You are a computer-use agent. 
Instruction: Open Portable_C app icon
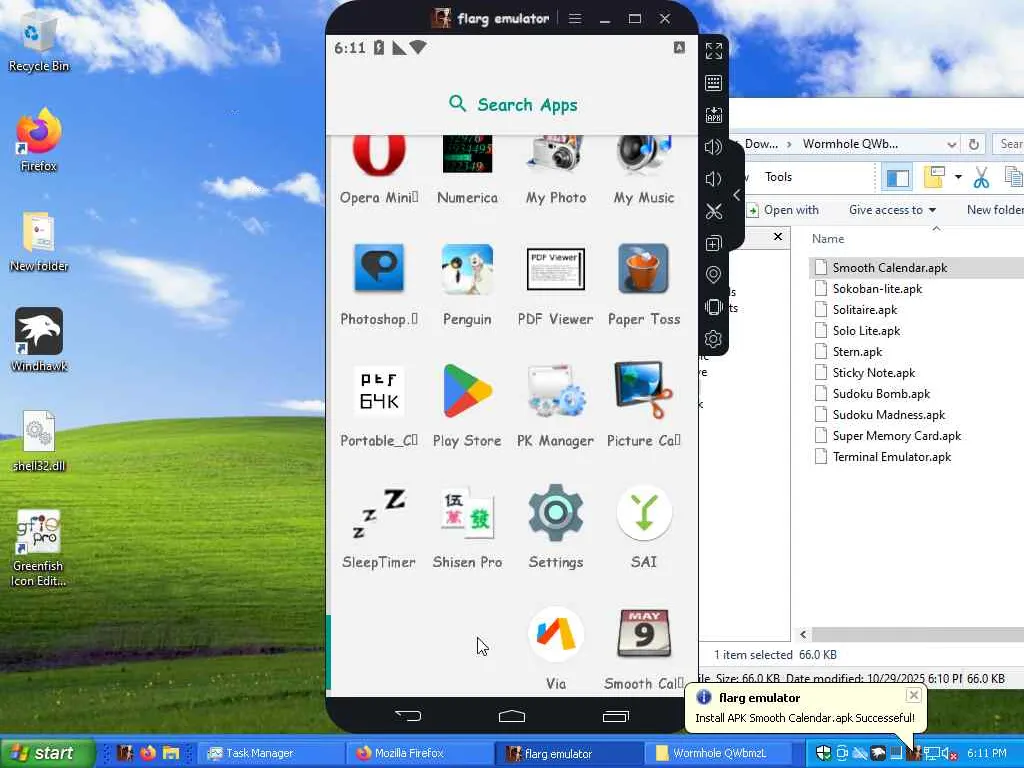click(x=379, y=391)
